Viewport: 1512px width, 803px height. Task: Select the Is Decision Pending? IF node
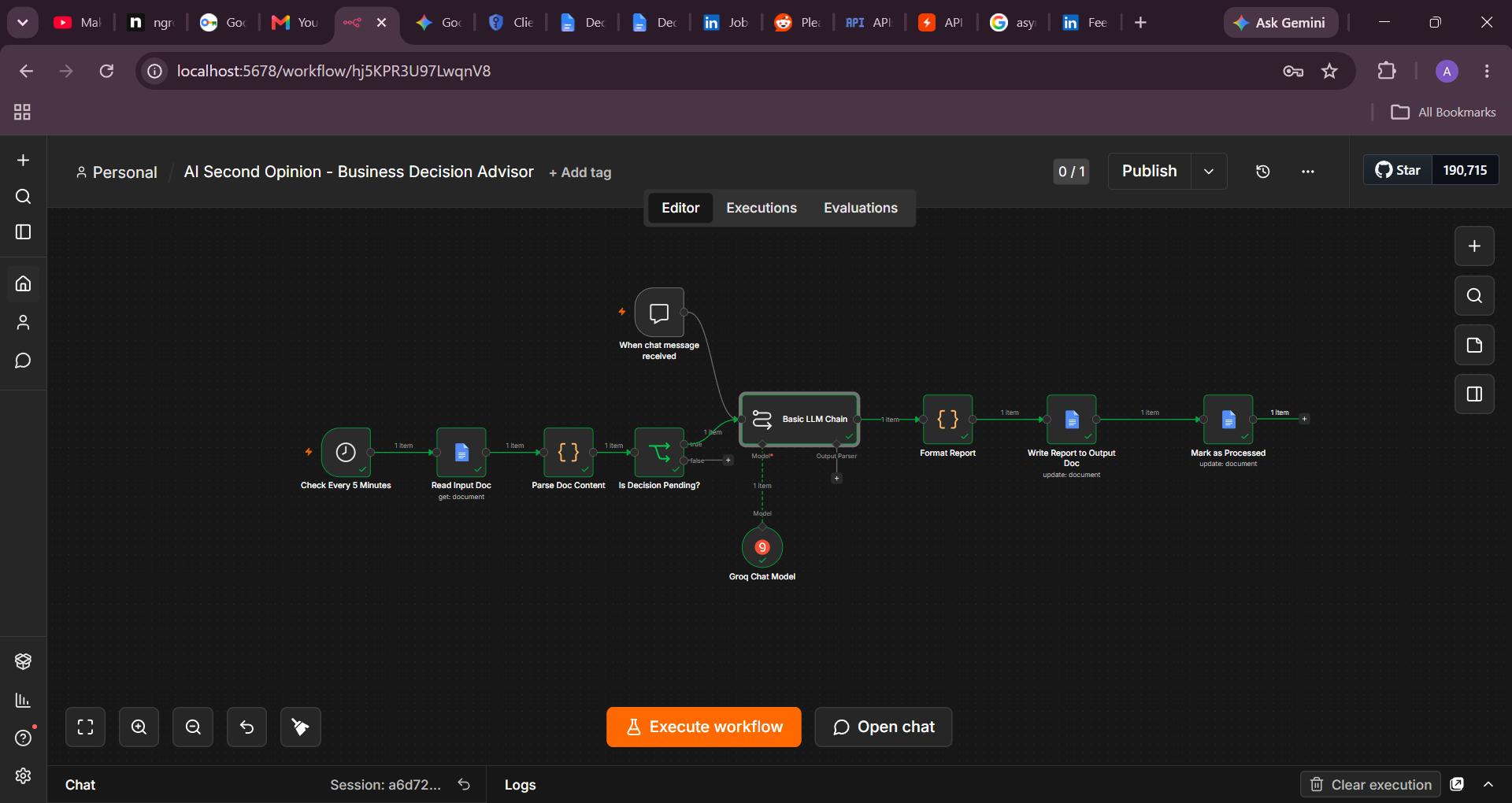pos(659,452)
